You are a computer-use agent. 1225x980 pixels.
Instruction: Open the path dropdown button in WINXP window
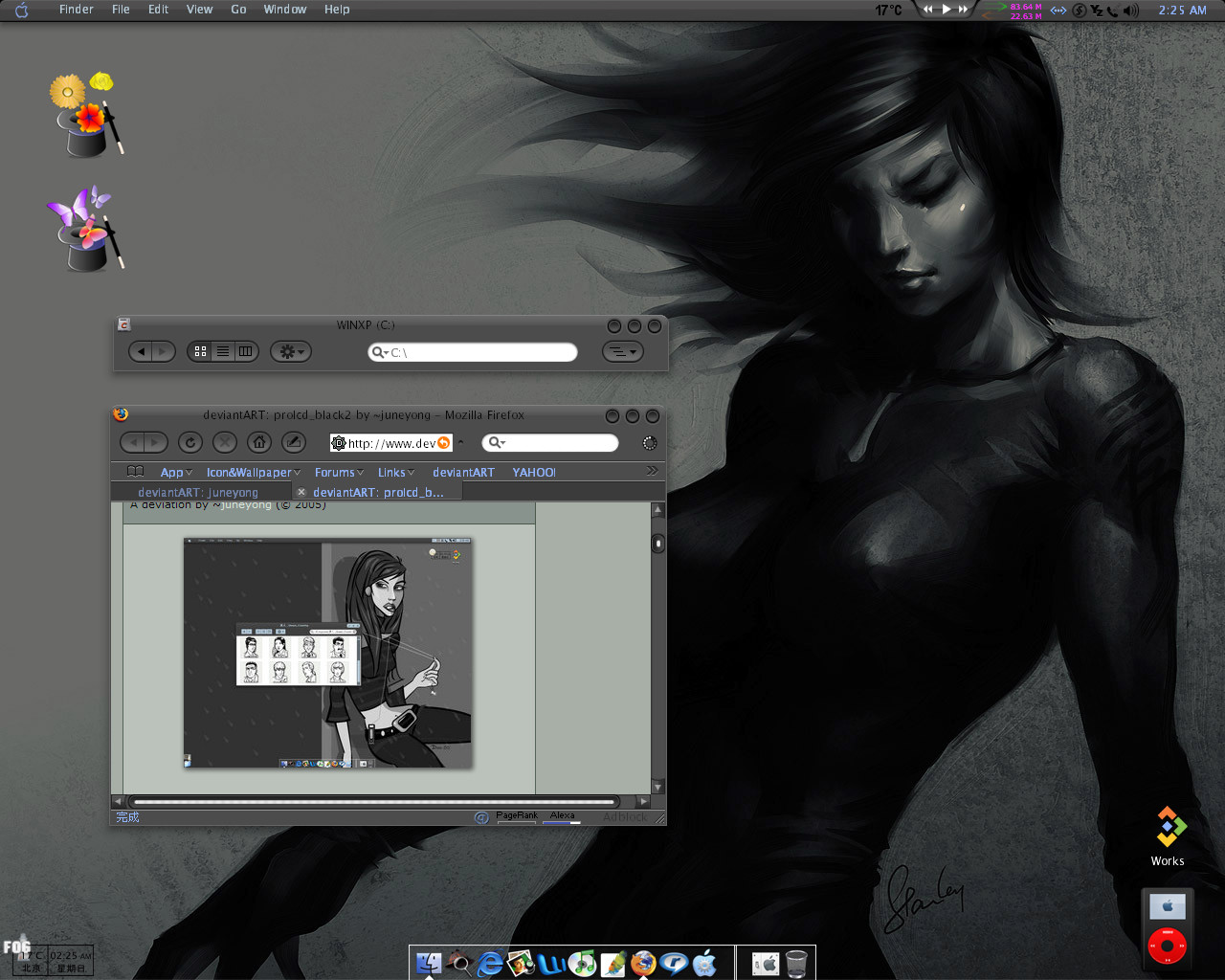[x=622, y=351]
